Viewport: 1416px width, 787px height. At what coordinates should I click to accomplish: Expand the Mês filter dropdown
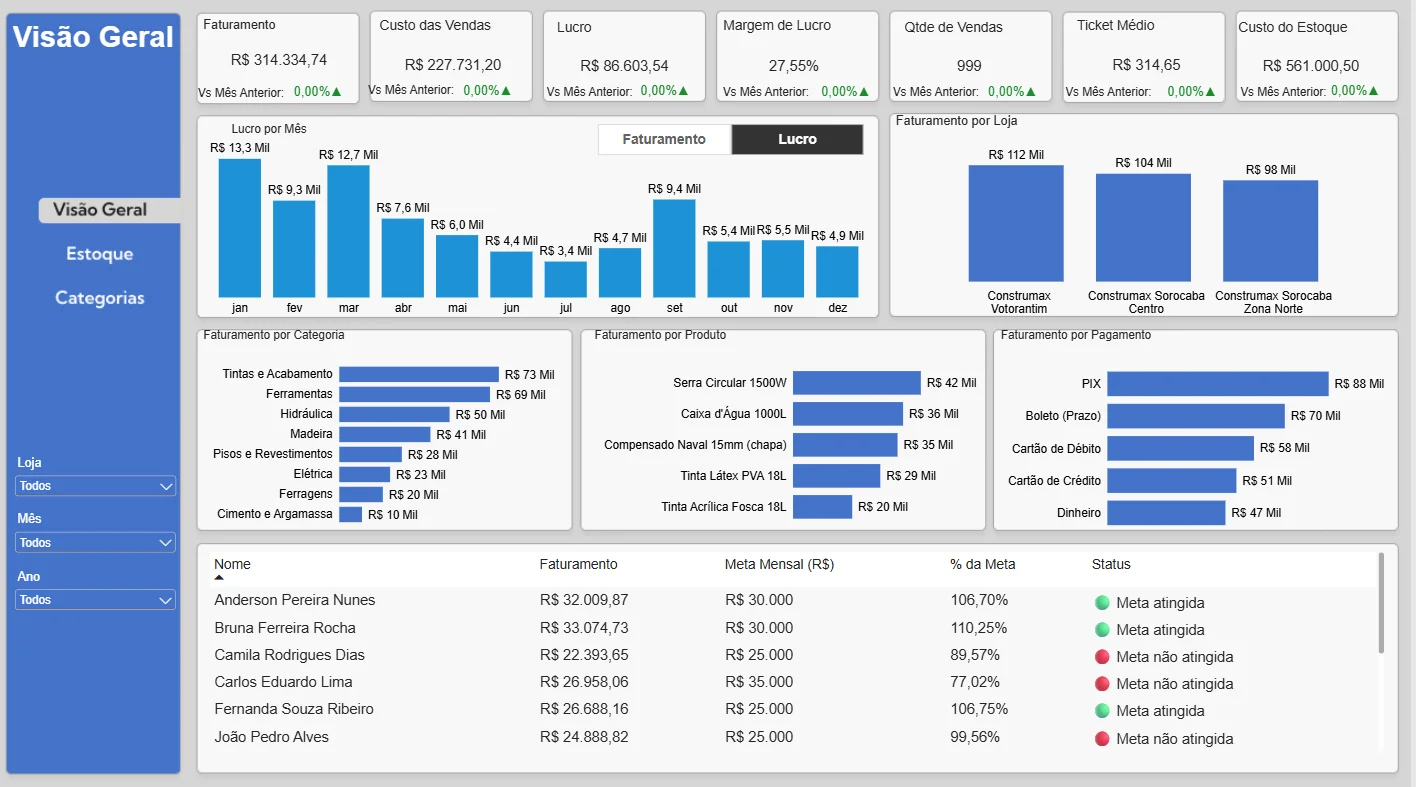point(96,543)
